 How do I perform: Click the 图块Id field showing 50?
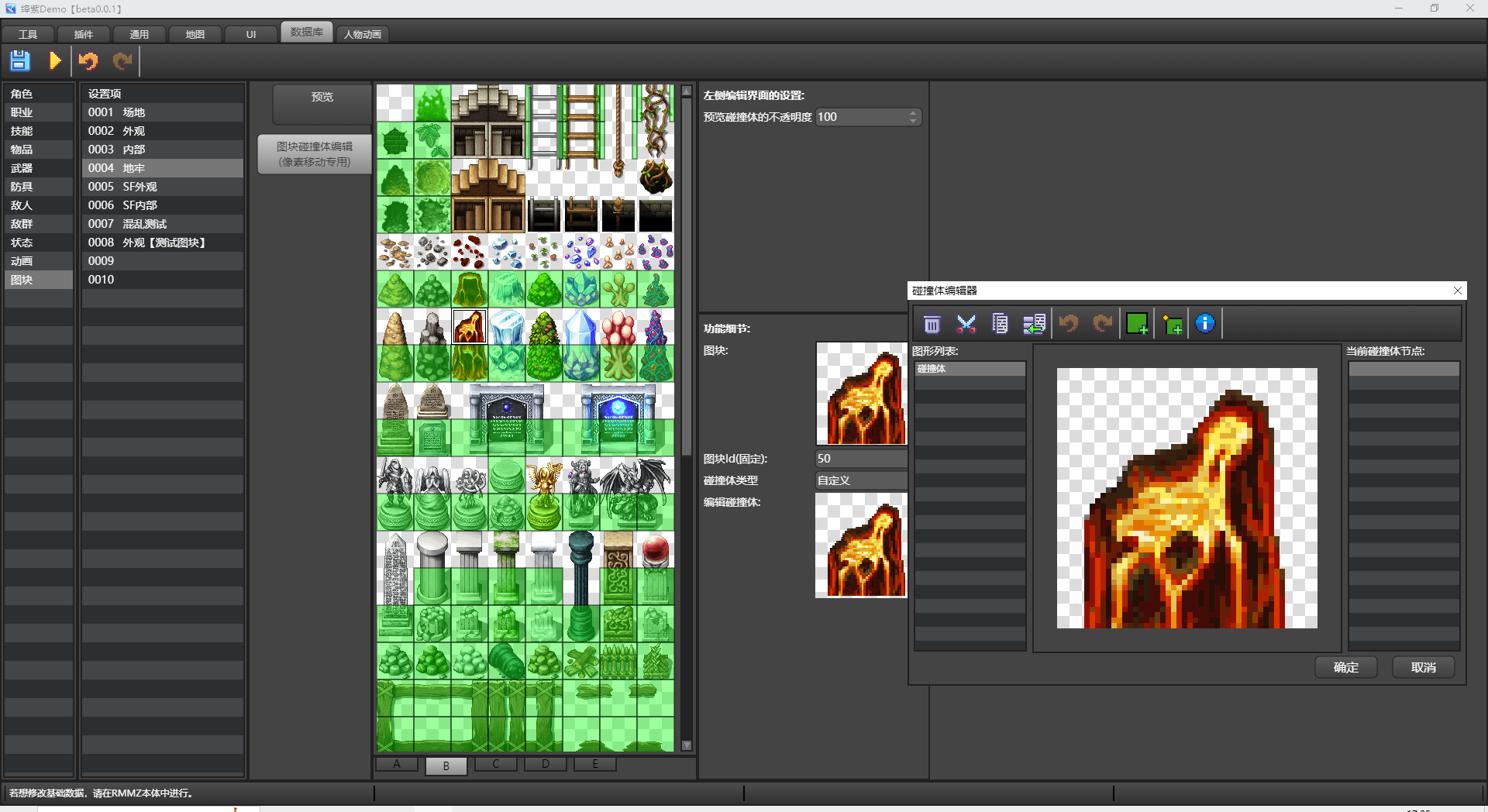861,459
